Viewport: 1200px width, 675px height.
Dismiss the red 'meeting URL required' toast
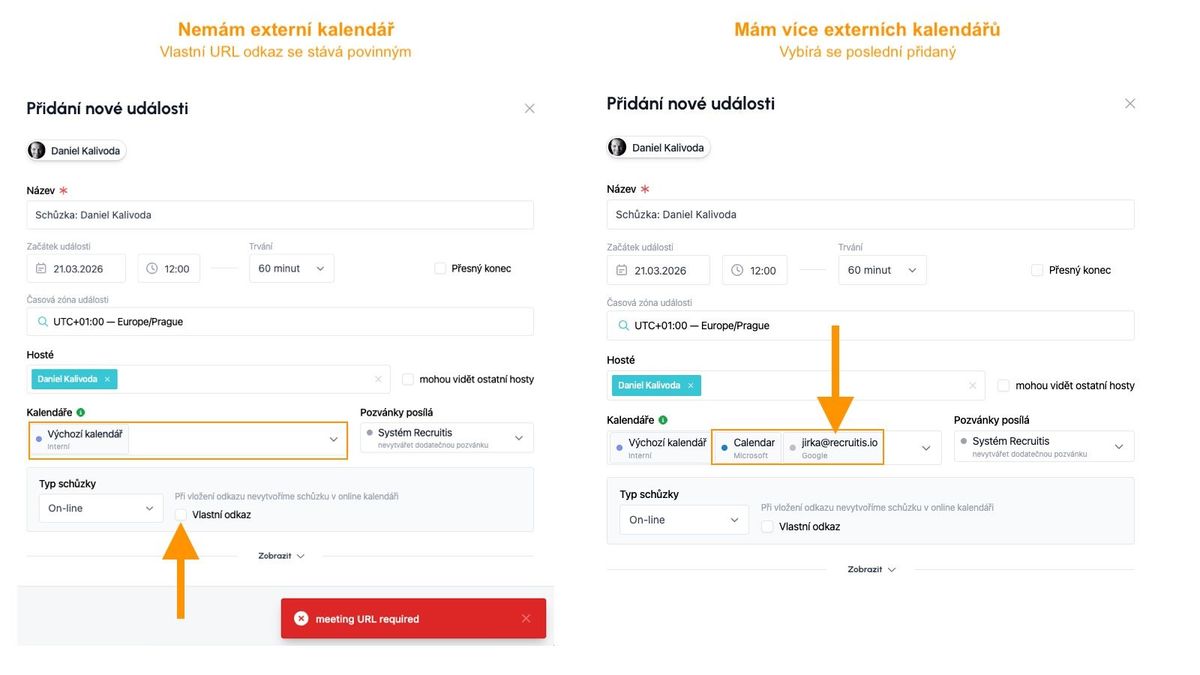pos(526,619)
